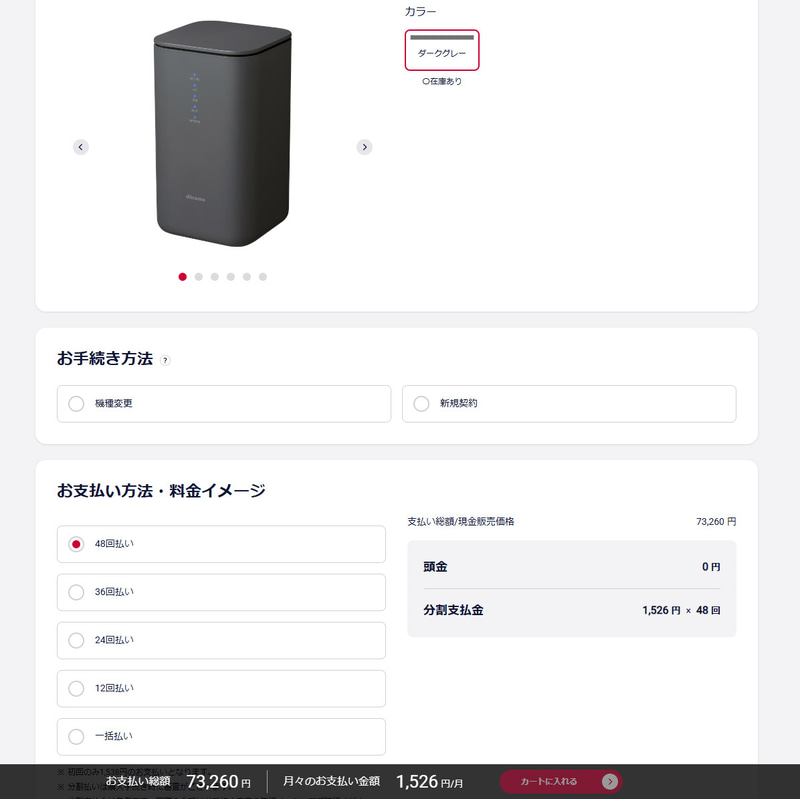
Task: Go to sixth carousel image dot
Action: 263,277
